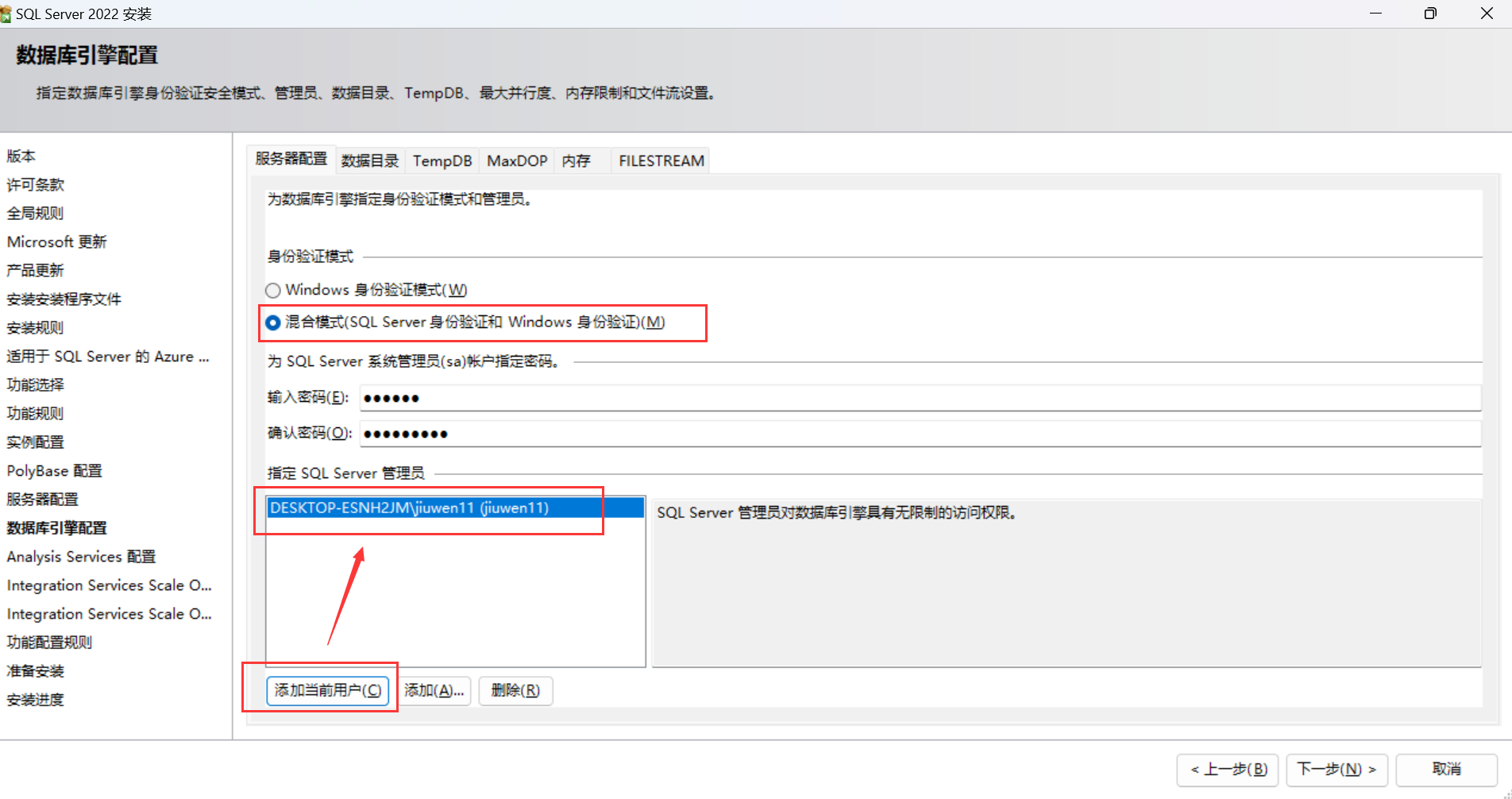Click 功能选择 step in sidebar
The width and height of the screenshot is (1512, 799).
(x=36, y=385)
